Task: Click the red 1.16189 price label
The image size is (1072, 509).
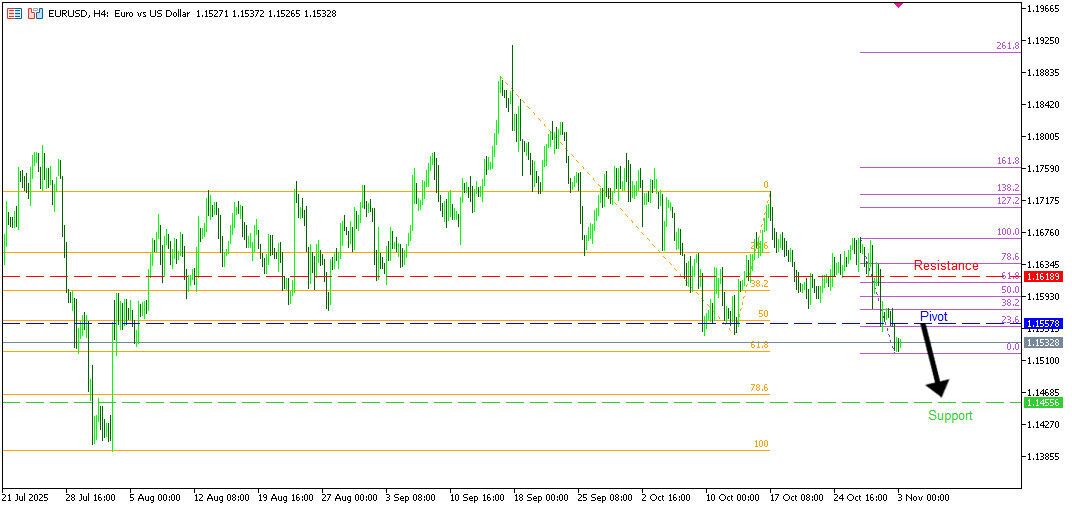Action: 1044,275
